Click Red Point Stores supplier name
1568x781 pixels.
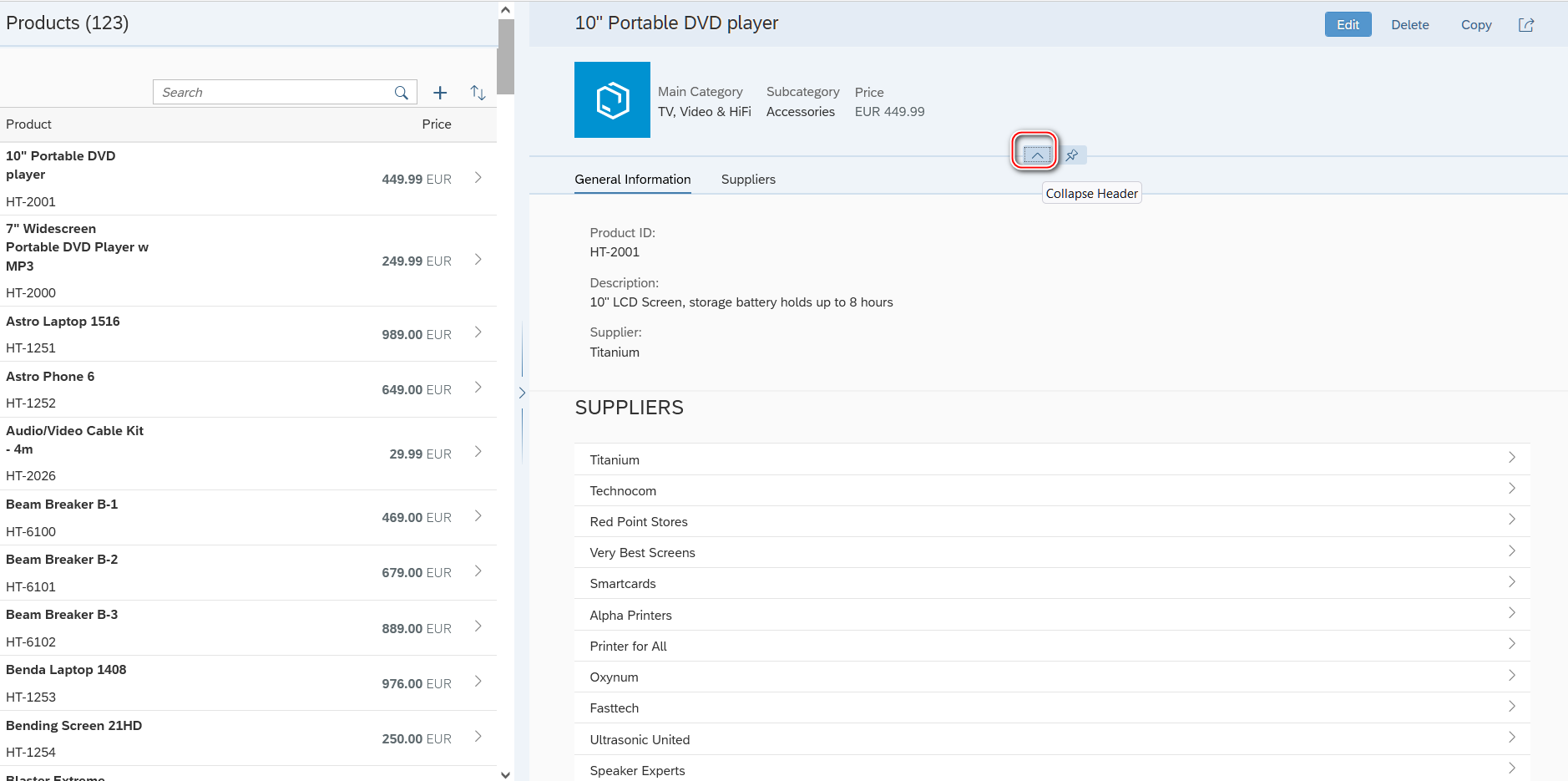[639, 522]
